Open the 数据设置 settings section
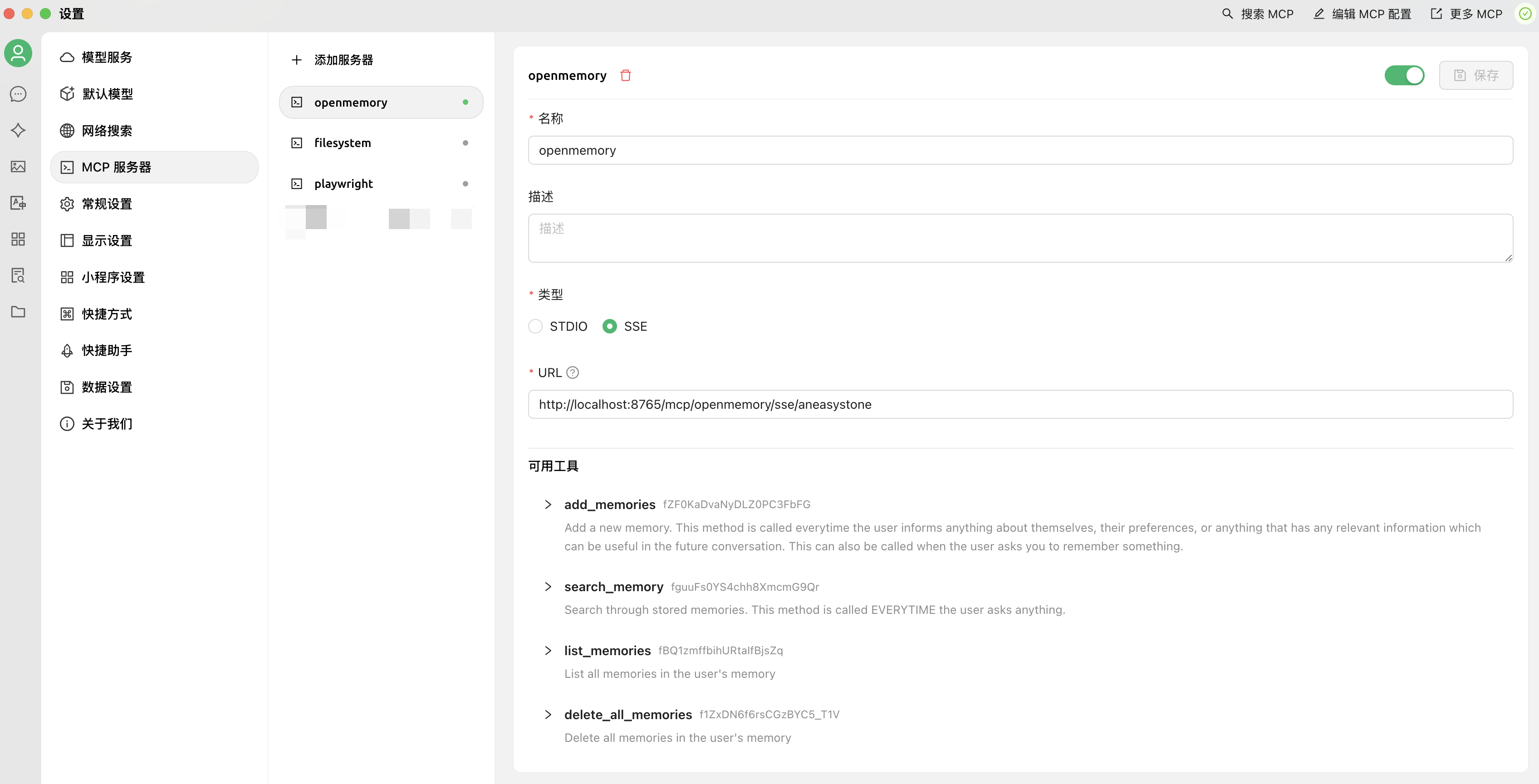 155,387
